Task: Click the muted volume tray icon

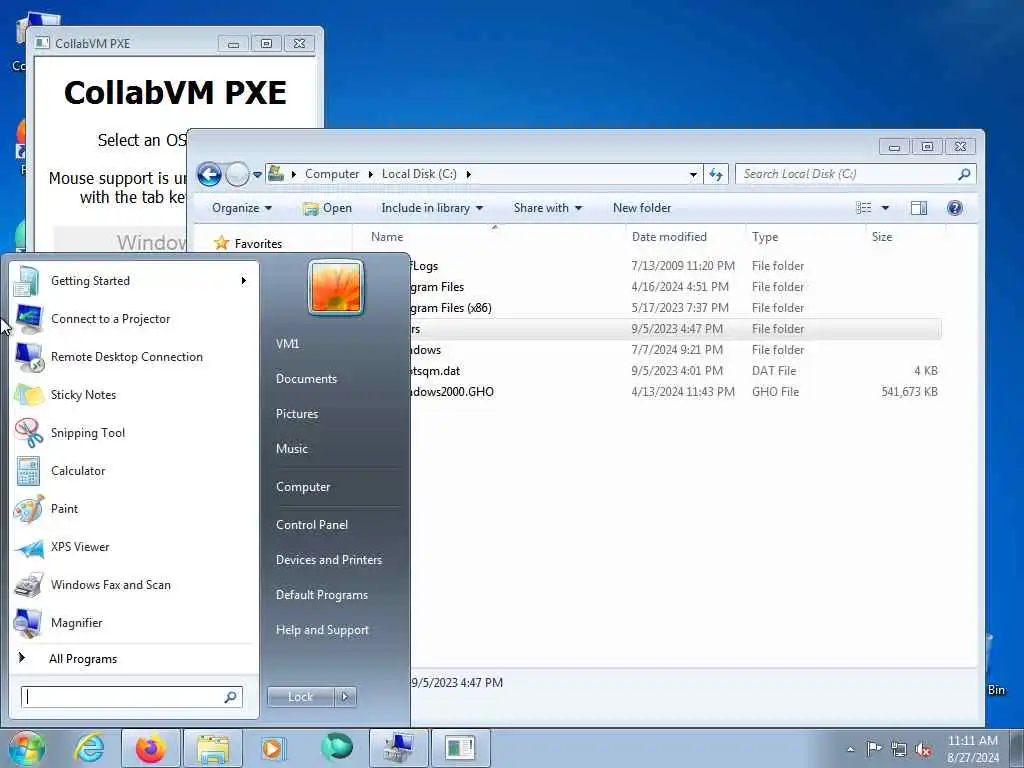Action: pos(923,749)
